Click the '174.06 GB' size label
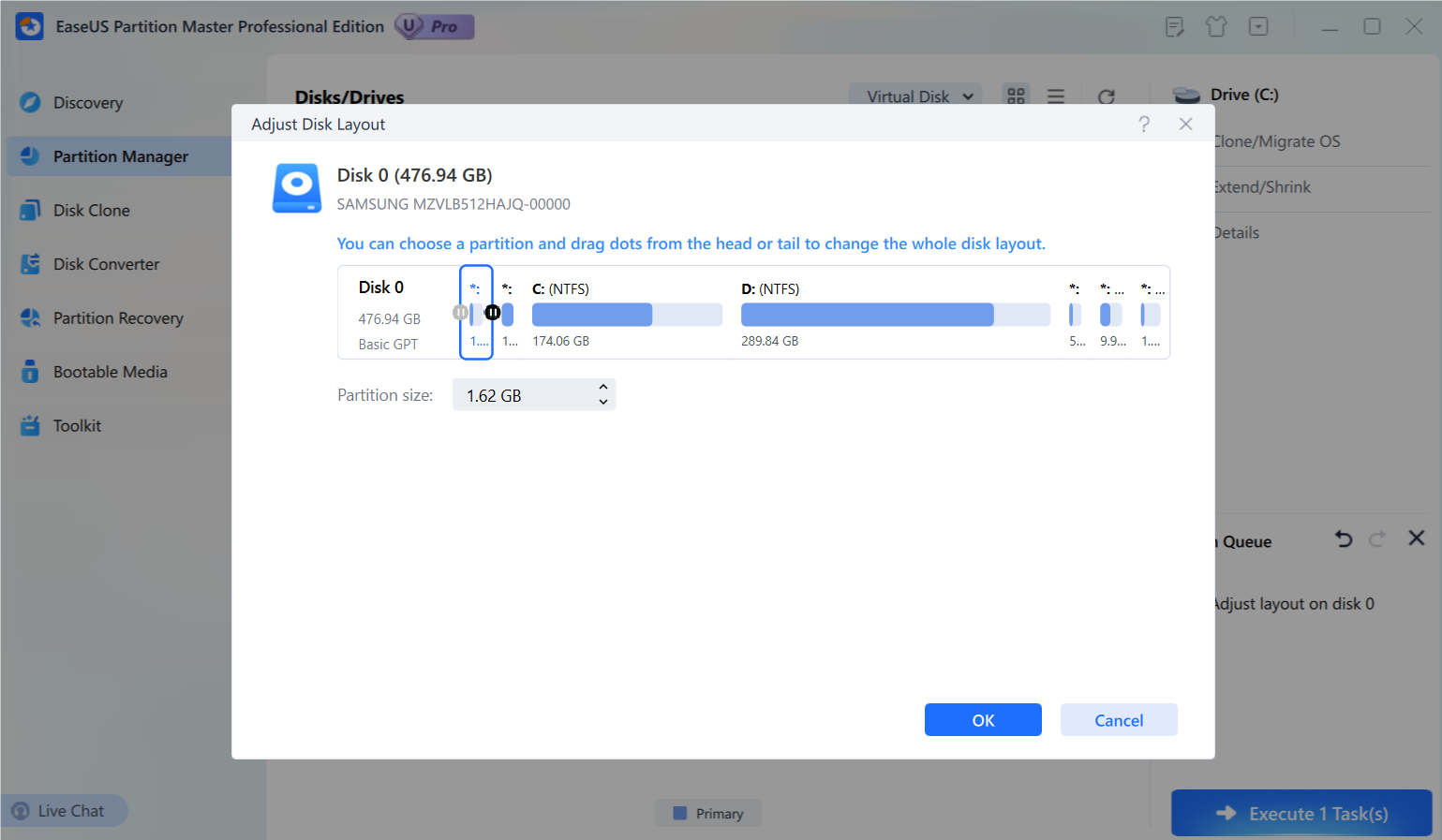 click(x=560, y=341)
